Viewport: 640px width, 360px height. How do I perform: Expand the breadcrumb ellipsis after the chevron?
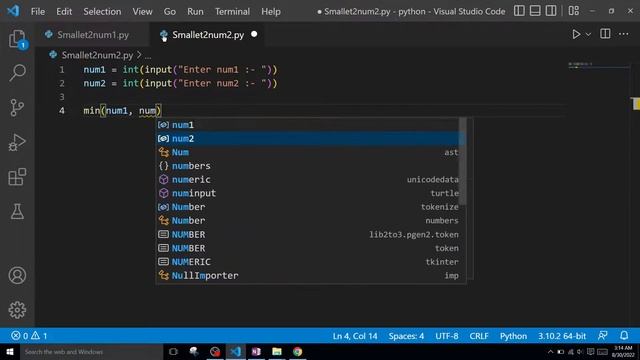tap(148, 56)
